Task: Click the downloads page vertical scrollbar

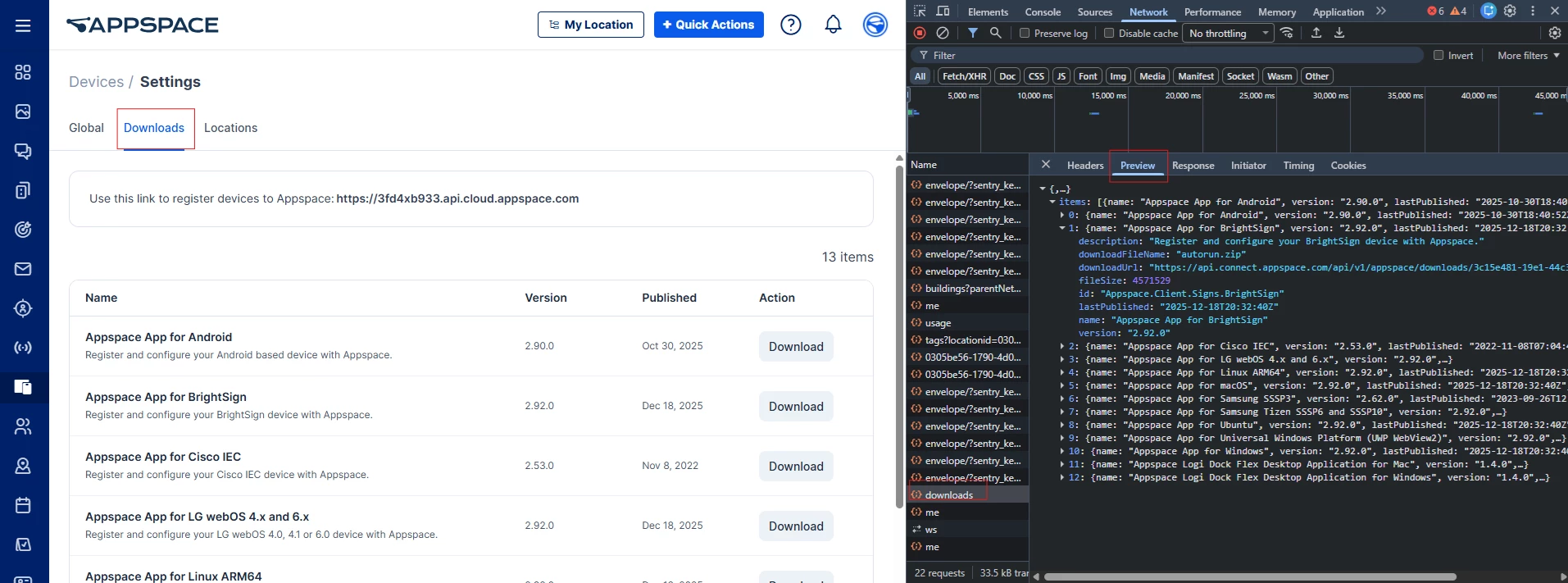Action: [x=899, y=336]
